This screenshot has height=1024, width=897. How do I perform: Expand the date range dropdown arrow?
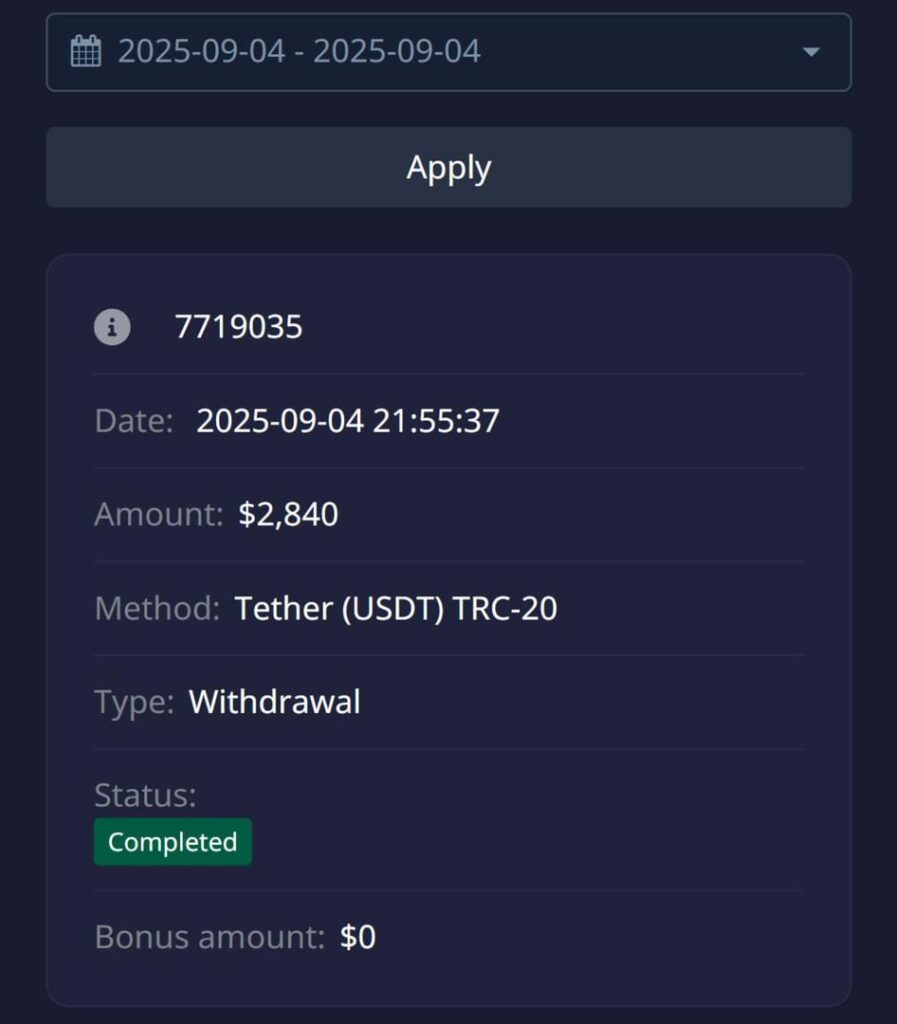[x=811, y=52]
